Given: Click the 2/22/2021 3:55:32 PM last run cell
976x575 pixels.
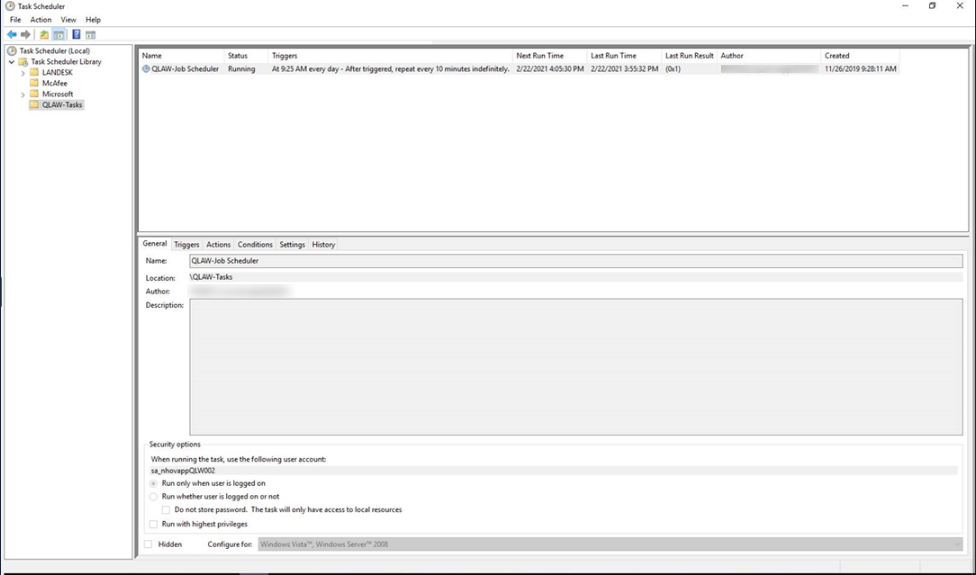Looking at the screenshot, I should 624,69.
